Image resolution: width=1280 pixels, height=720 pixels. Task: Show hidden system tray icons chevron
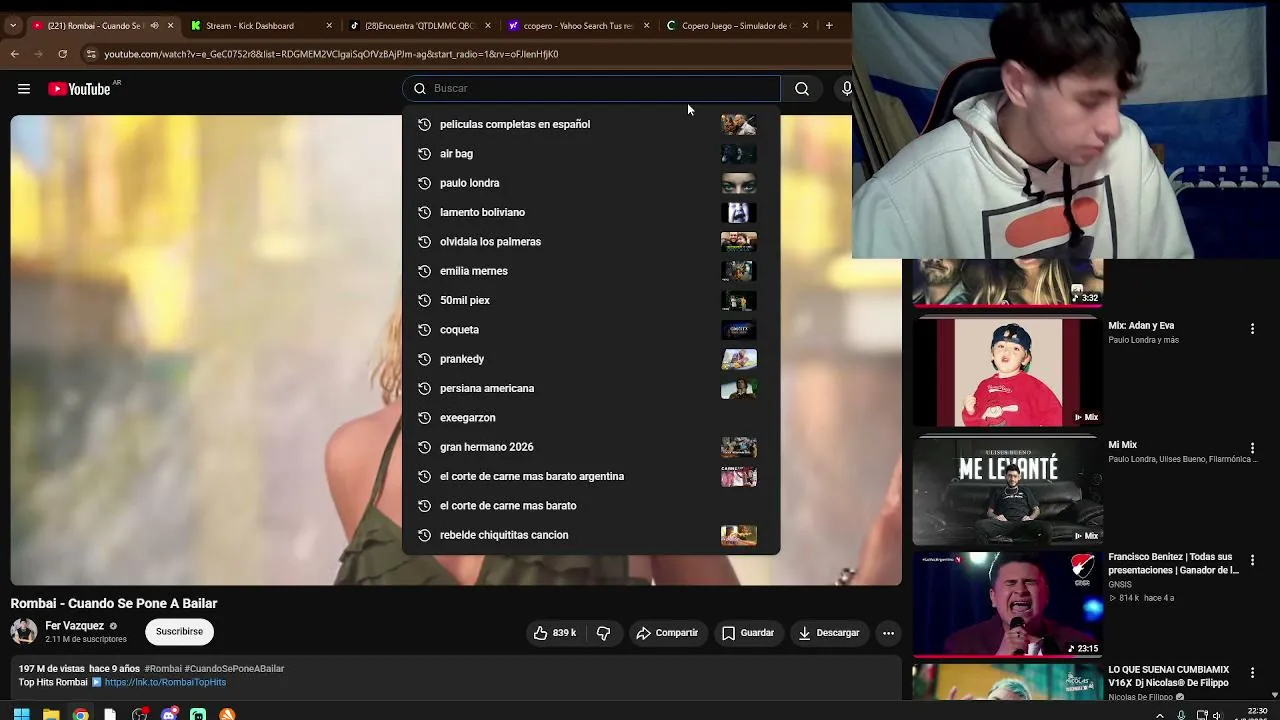[x=1160, y=715]
